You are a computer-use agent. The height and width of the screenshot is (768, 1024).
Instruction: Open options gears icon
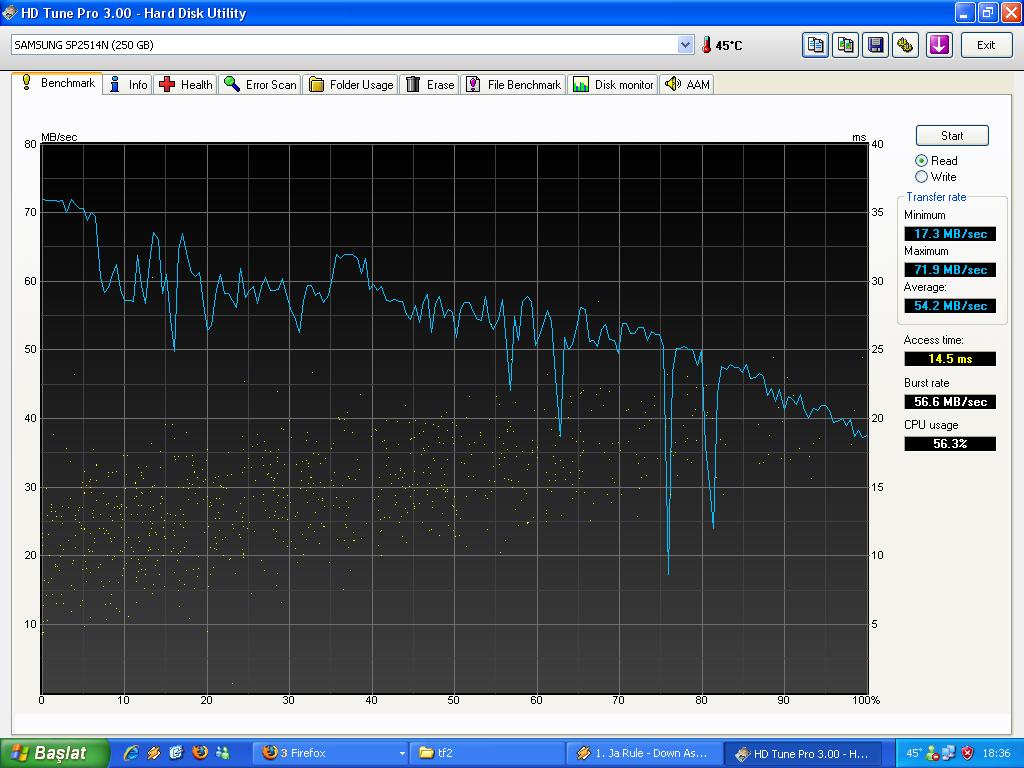point(905,45)
